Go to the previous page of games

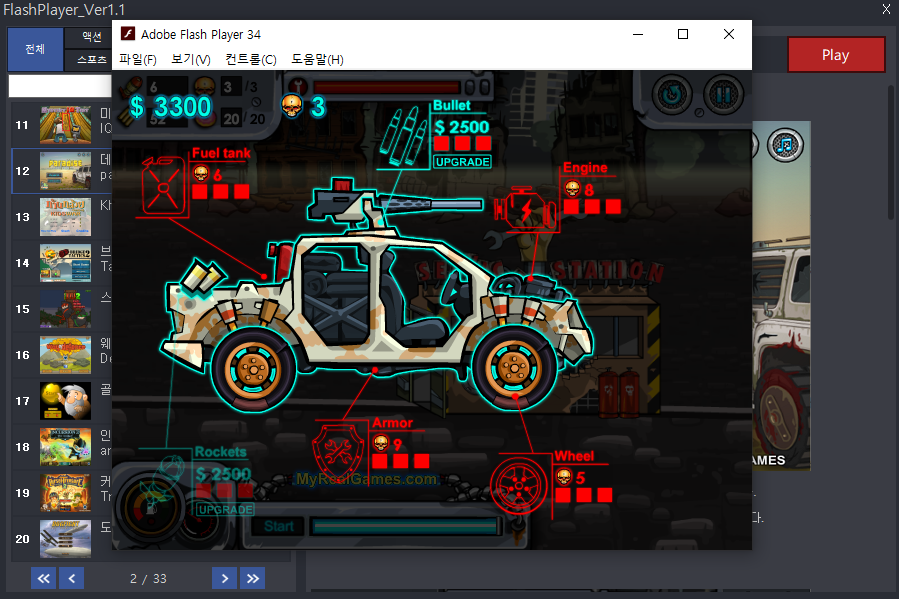click(x=72, y=578)
